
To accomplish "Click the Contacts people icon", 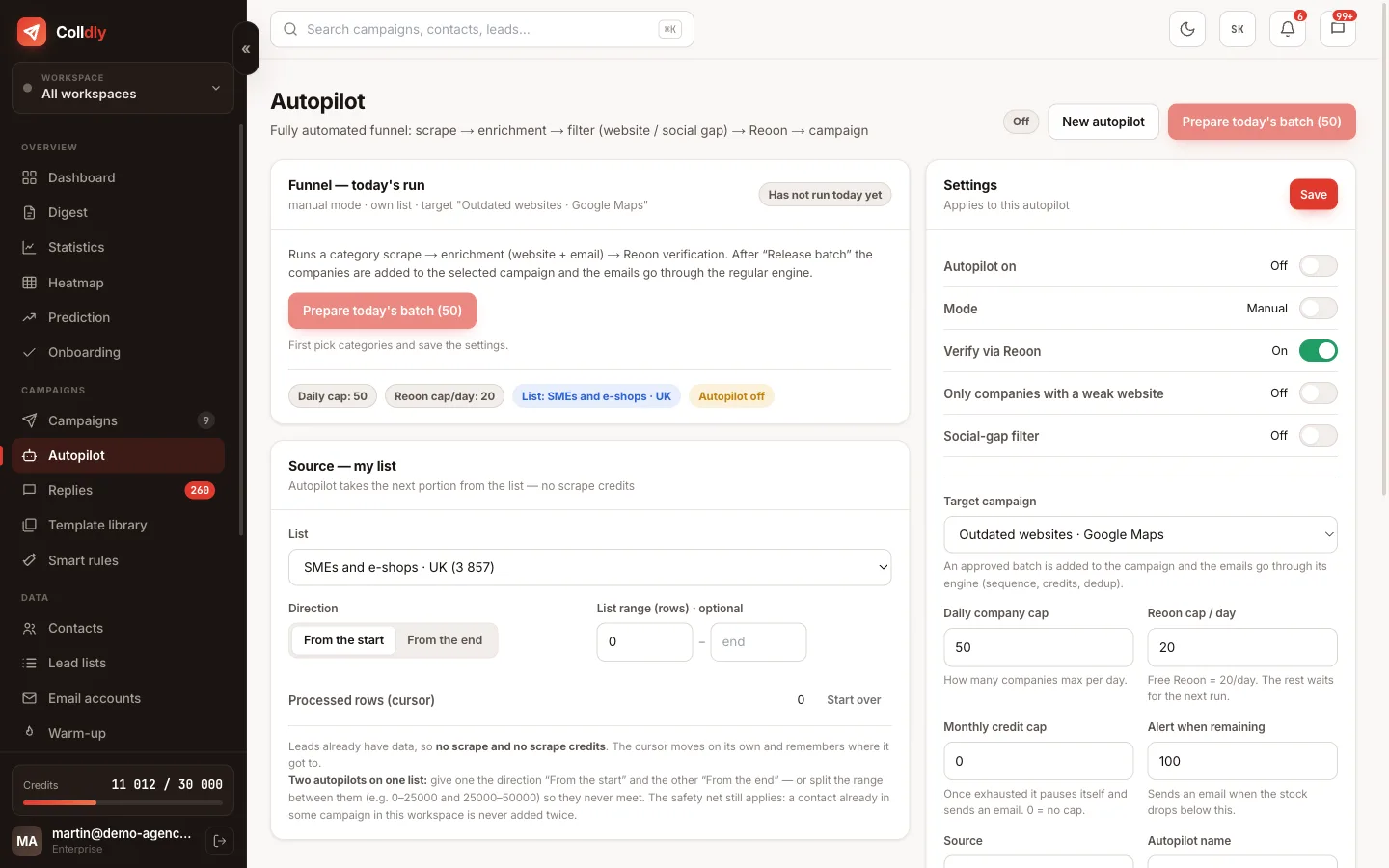I will point(29,628).
